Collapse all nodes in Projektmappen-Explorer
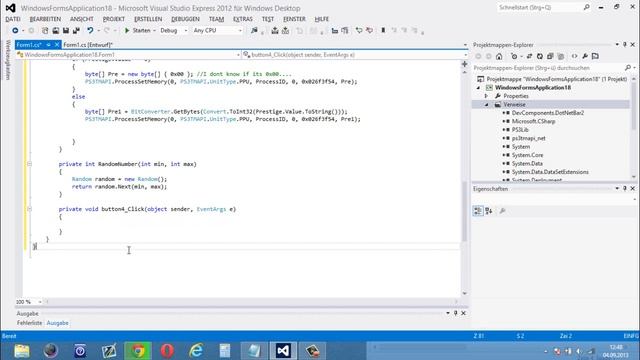Viewport: 640px width, 360px height. click(x=550, y=56)
